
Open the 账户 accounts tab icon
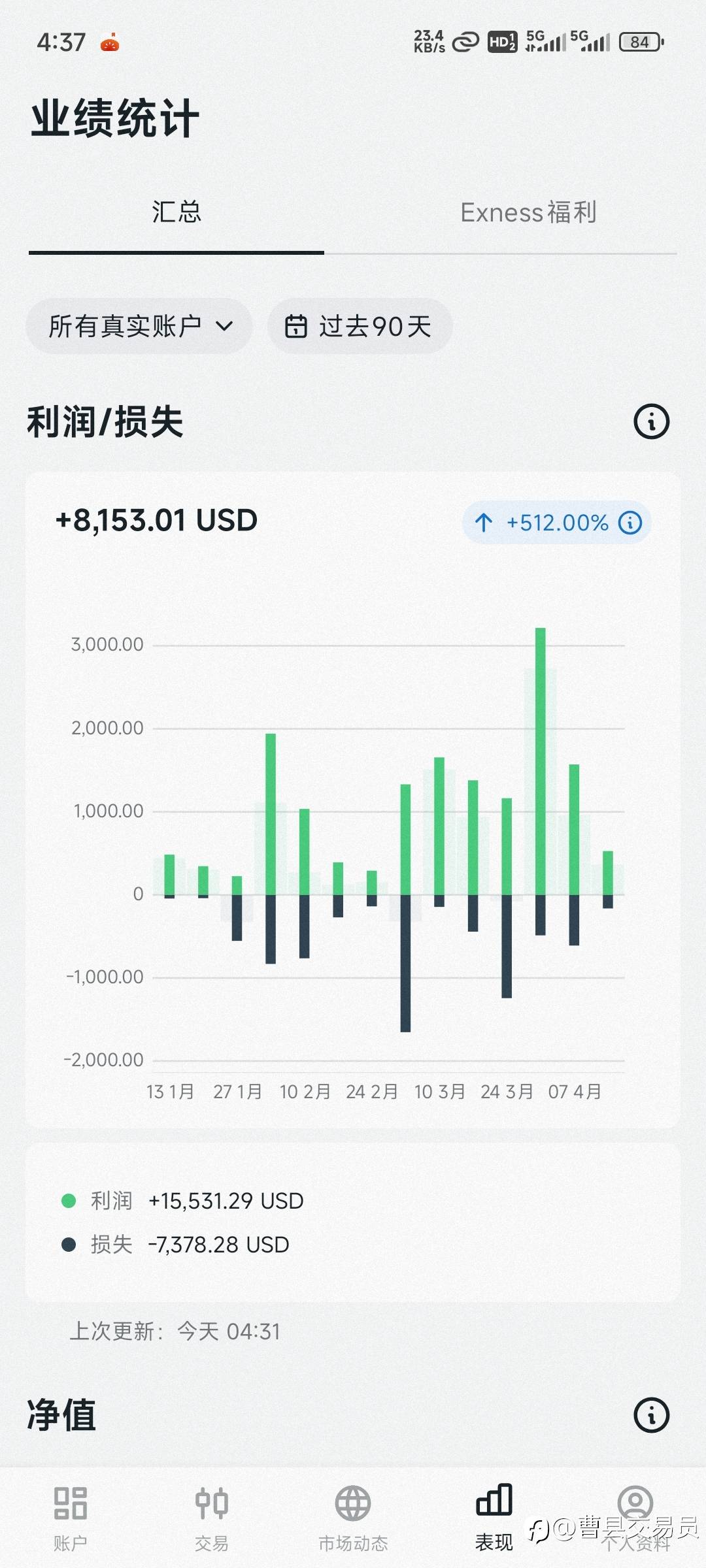point(71,1503)
